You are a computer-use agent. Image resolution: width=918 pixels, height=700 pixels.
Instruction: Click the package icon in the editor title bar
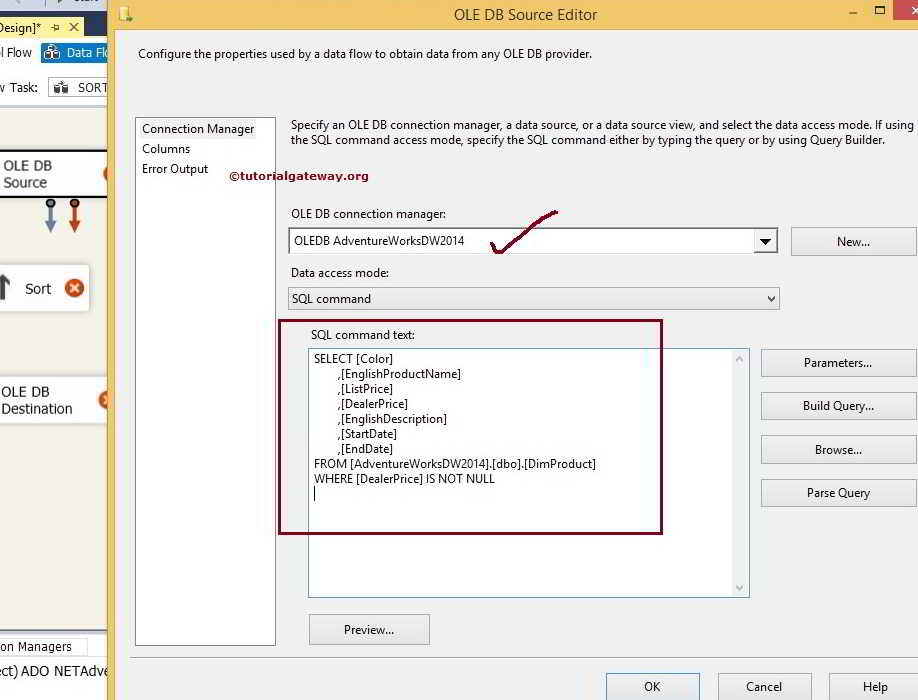coord(124,14)
